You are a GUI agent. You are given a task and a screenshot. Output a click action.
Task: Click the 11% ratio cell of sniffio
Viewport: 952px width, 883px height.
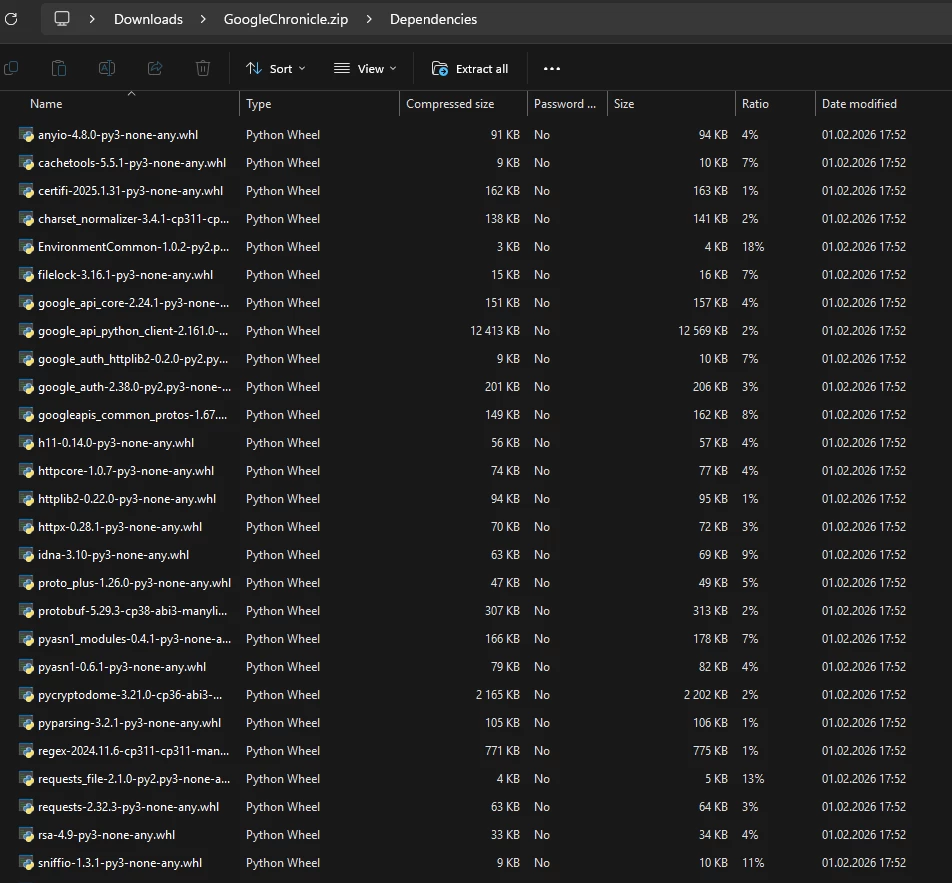753,862
